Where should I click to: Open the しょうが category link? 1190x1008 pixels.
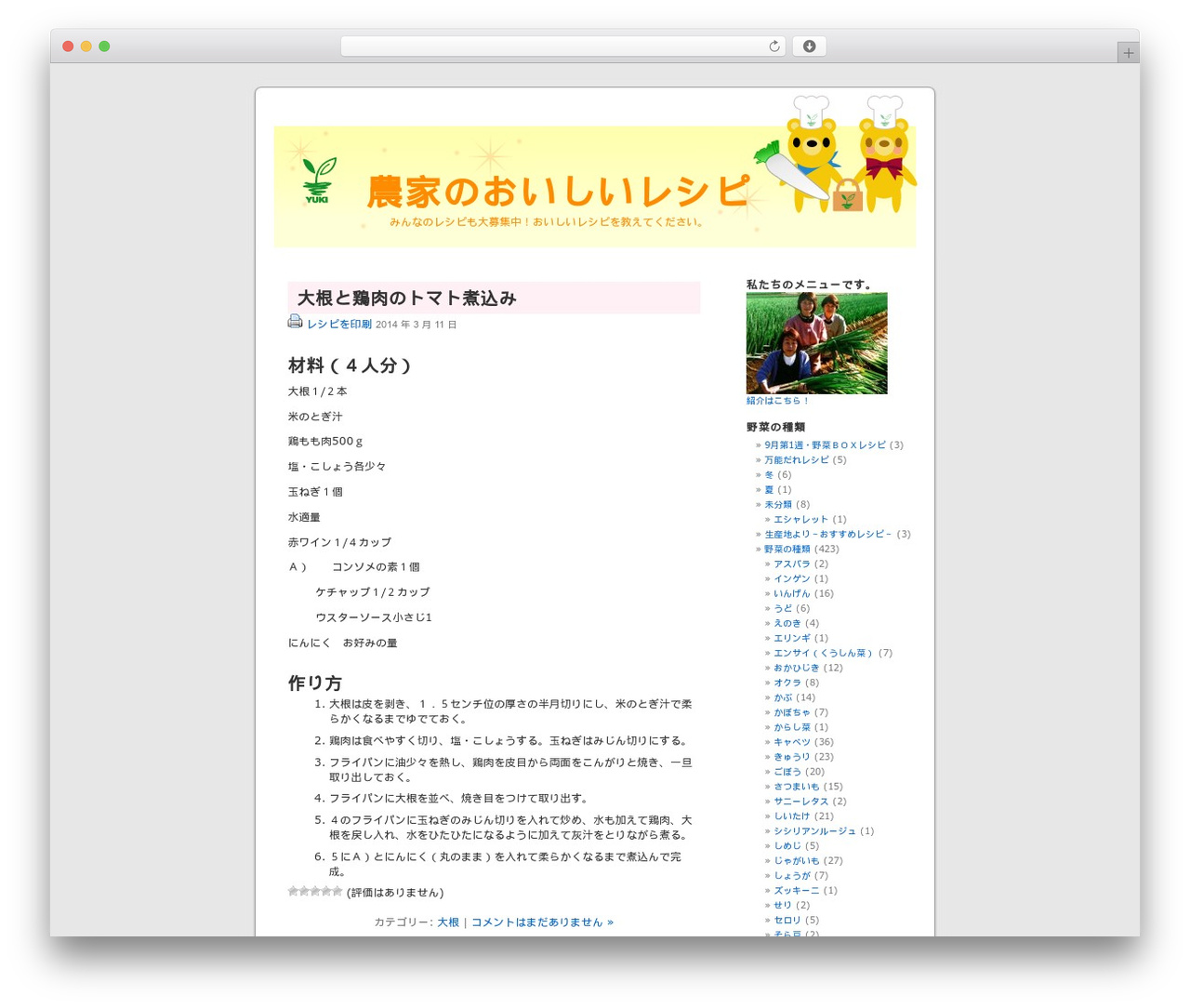[x=792, y=877]
